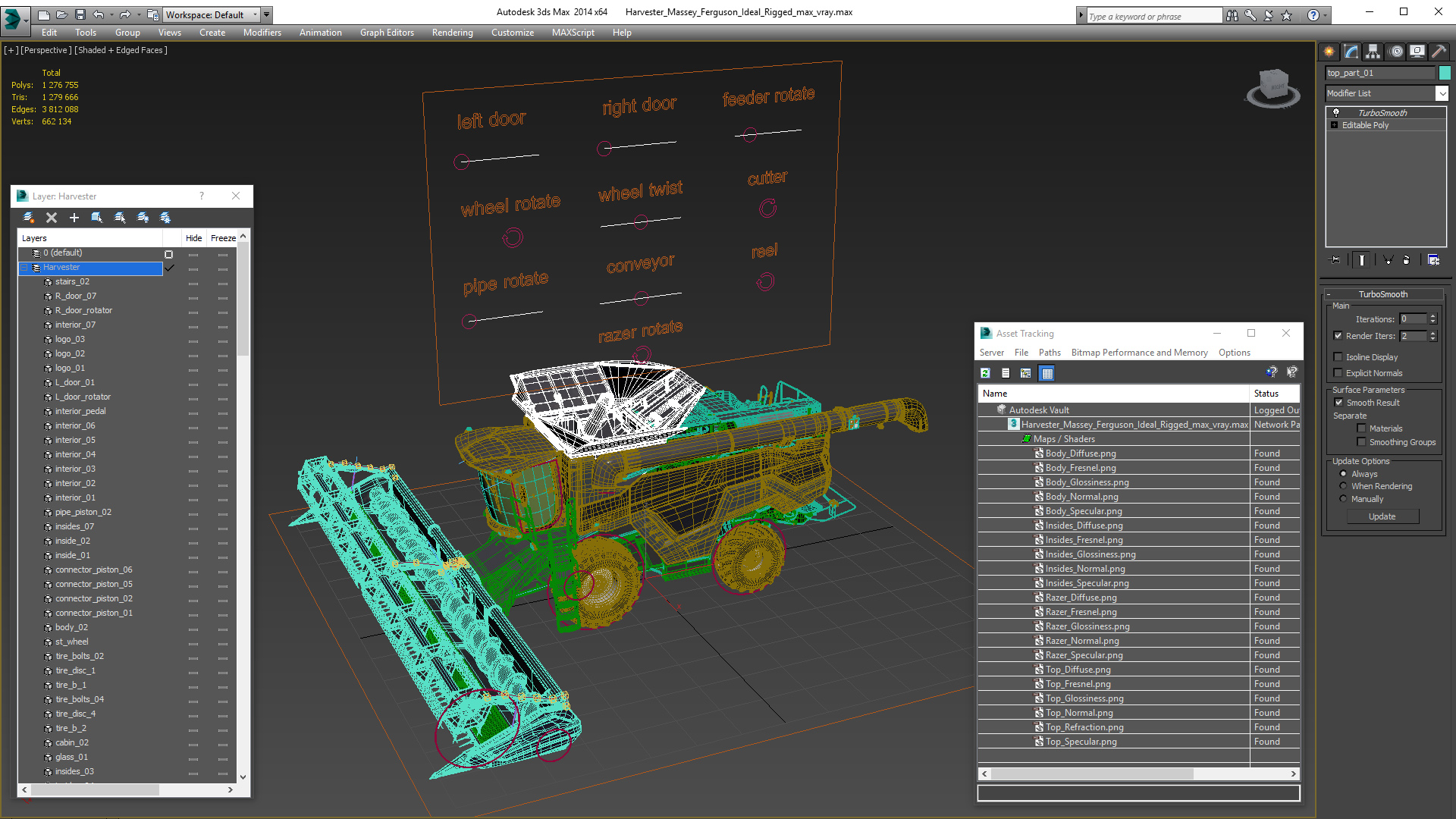Image resolution: width=1456 pixels, height=819 pixels.
Task: Click the Undo arrow icon
Action: pyautogui.click(x=98, y=14)
